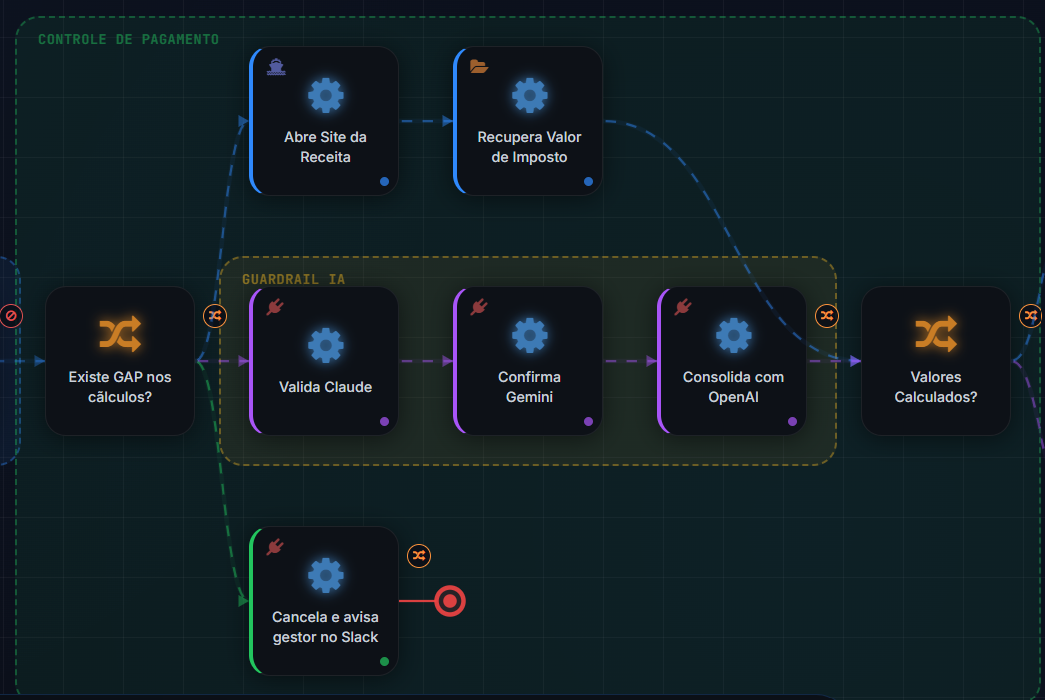This screenshot has width=1045, height=700.
Task: Open the gear of Consolida com OpenAI
Action: (734, 335)
